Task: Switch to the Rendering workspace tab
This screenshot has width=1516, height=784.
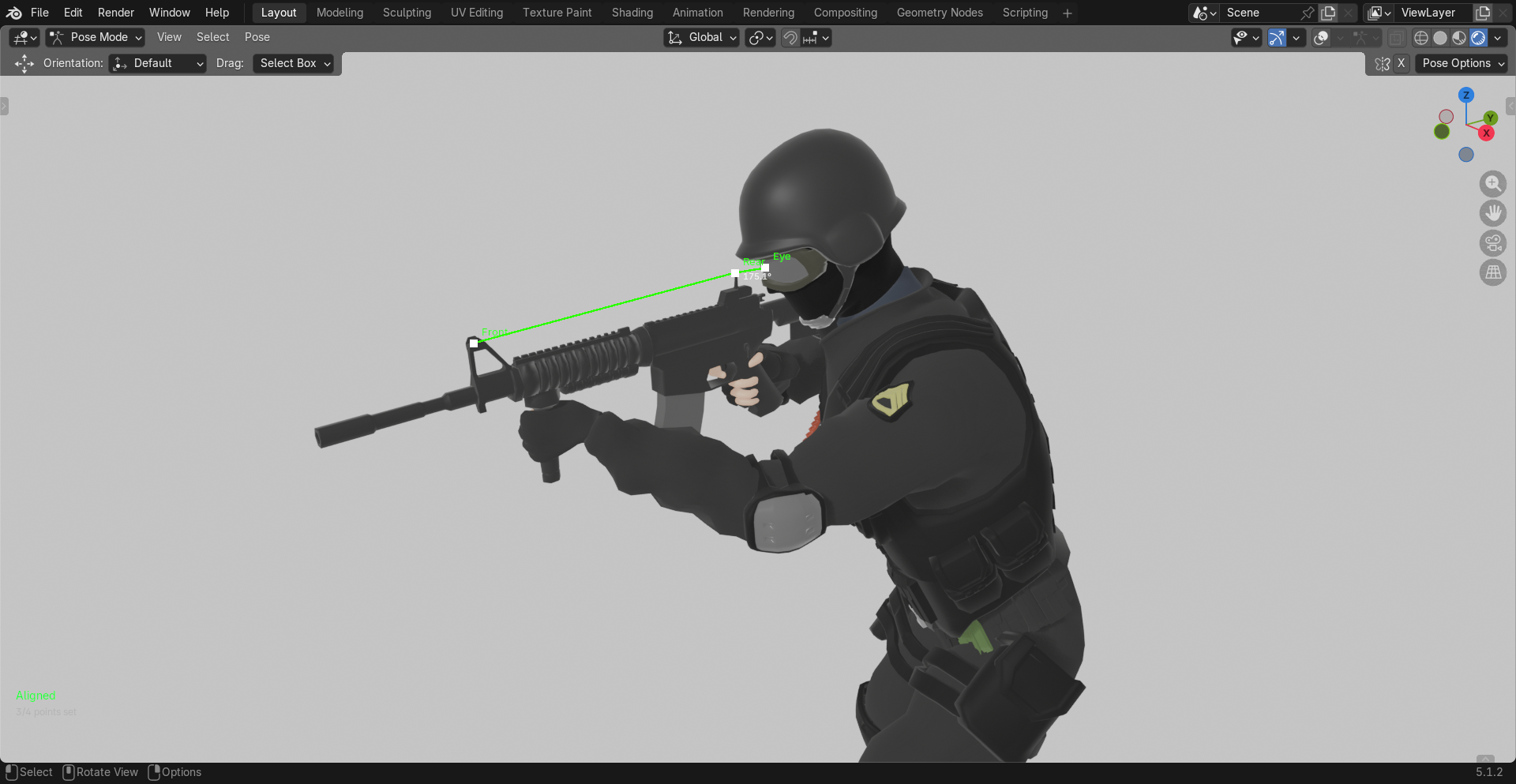Action: point(768,13)
